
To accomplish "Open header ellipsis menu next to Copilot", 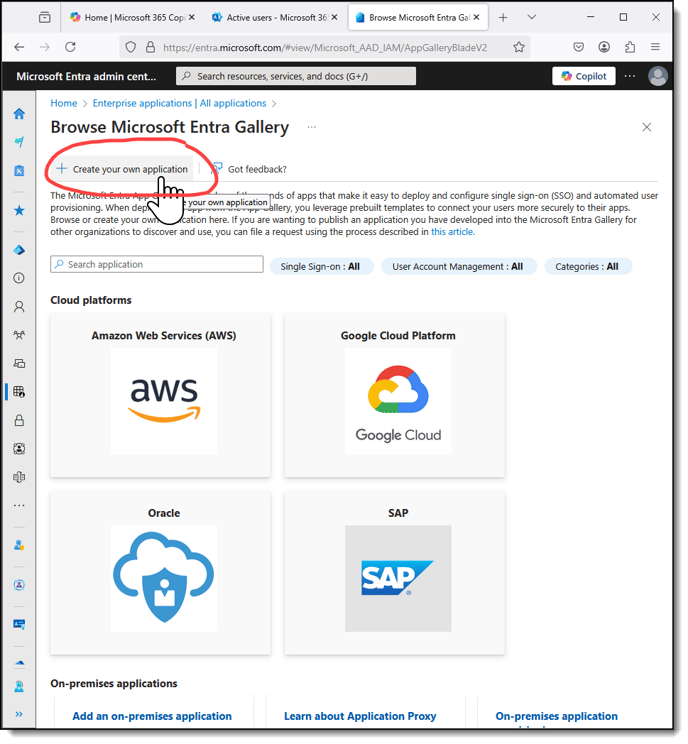I will click(630, 76).
